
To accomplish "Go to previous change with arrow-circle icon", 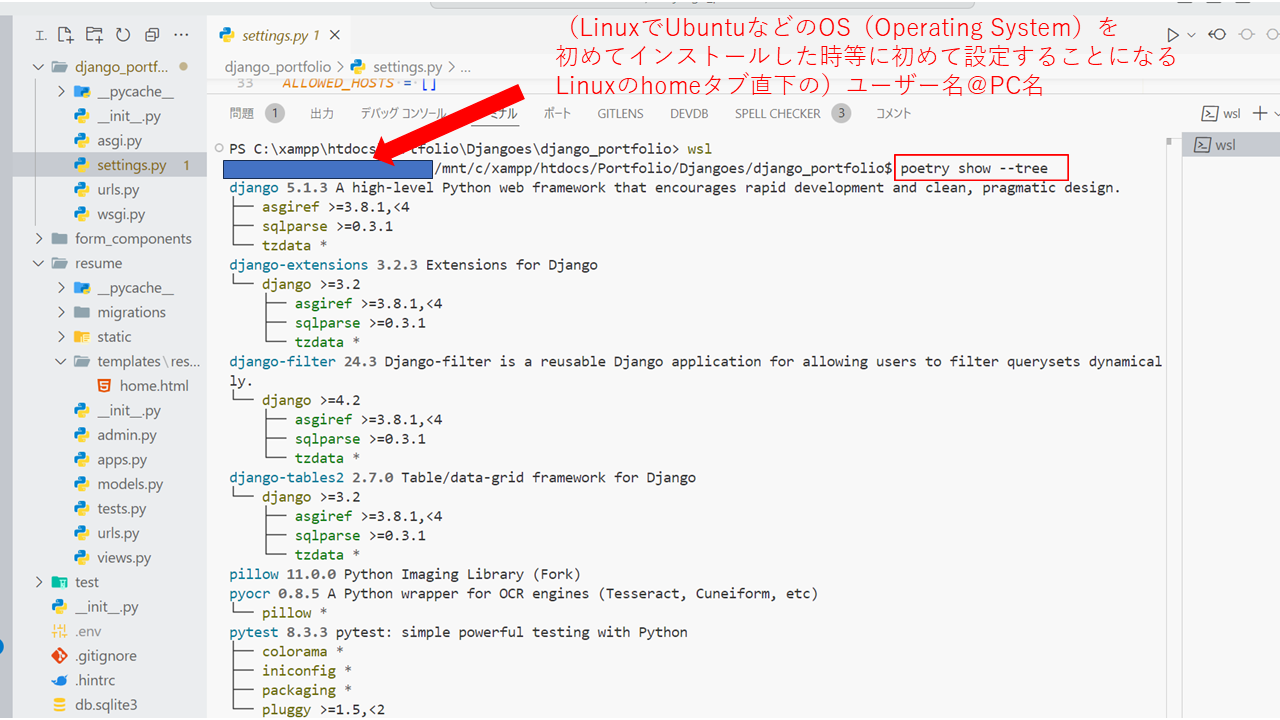I will (1217, 35).
